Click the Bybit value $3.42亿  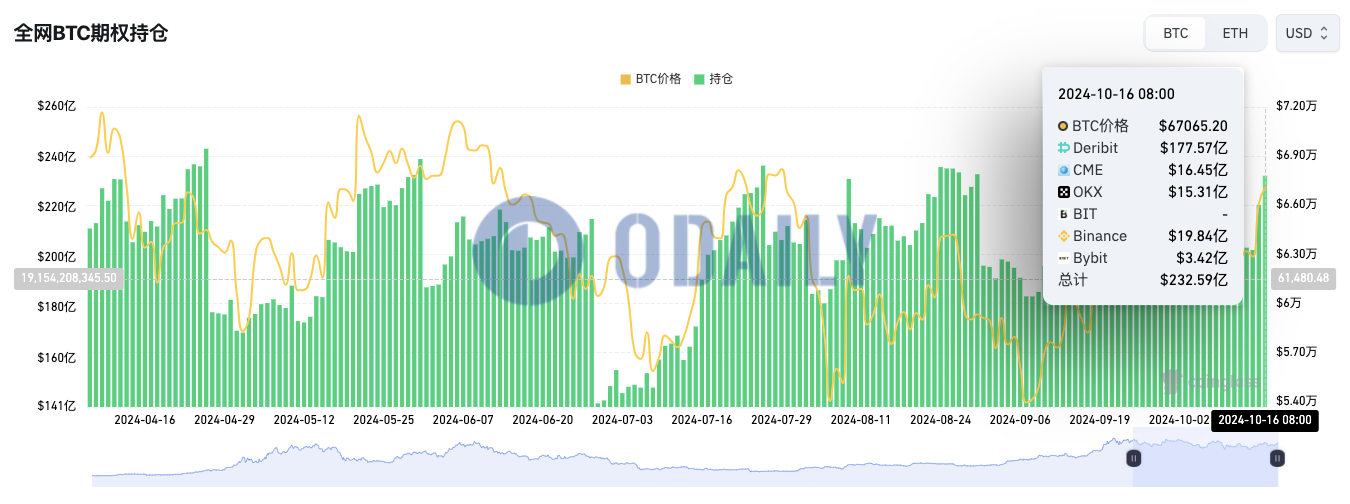1202,258
